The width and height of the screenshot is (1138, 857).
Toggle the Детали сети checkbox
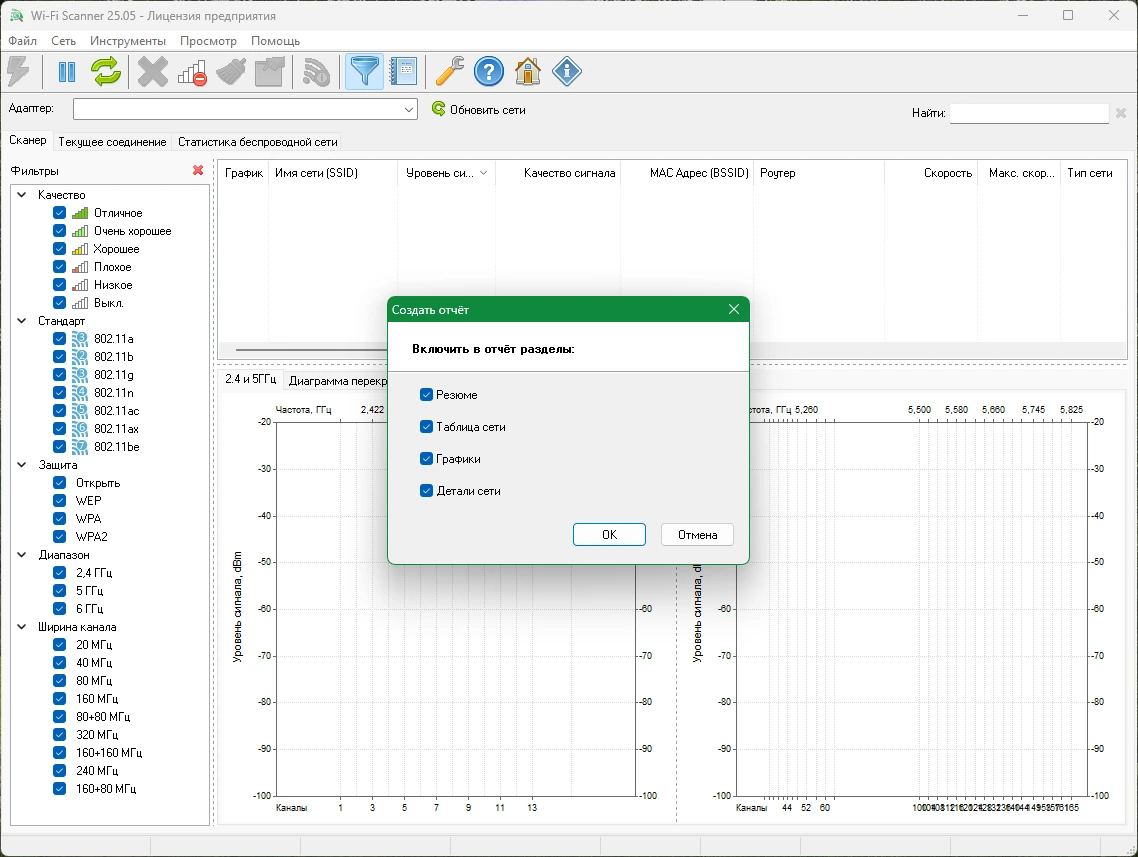point(427,491)
